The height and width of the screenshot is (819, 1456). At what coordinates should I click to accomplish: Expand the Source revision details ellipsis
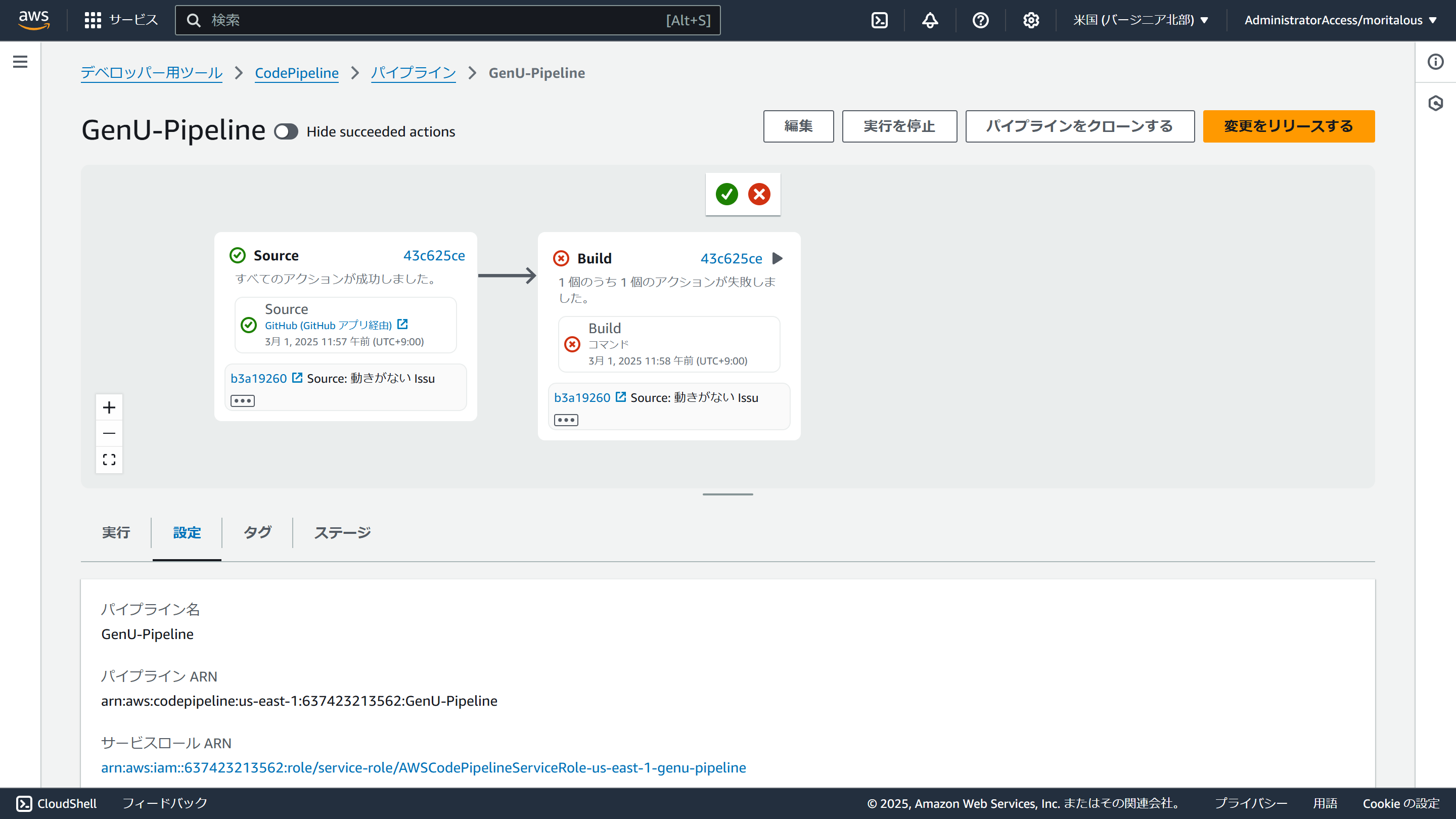click(242, 400)
